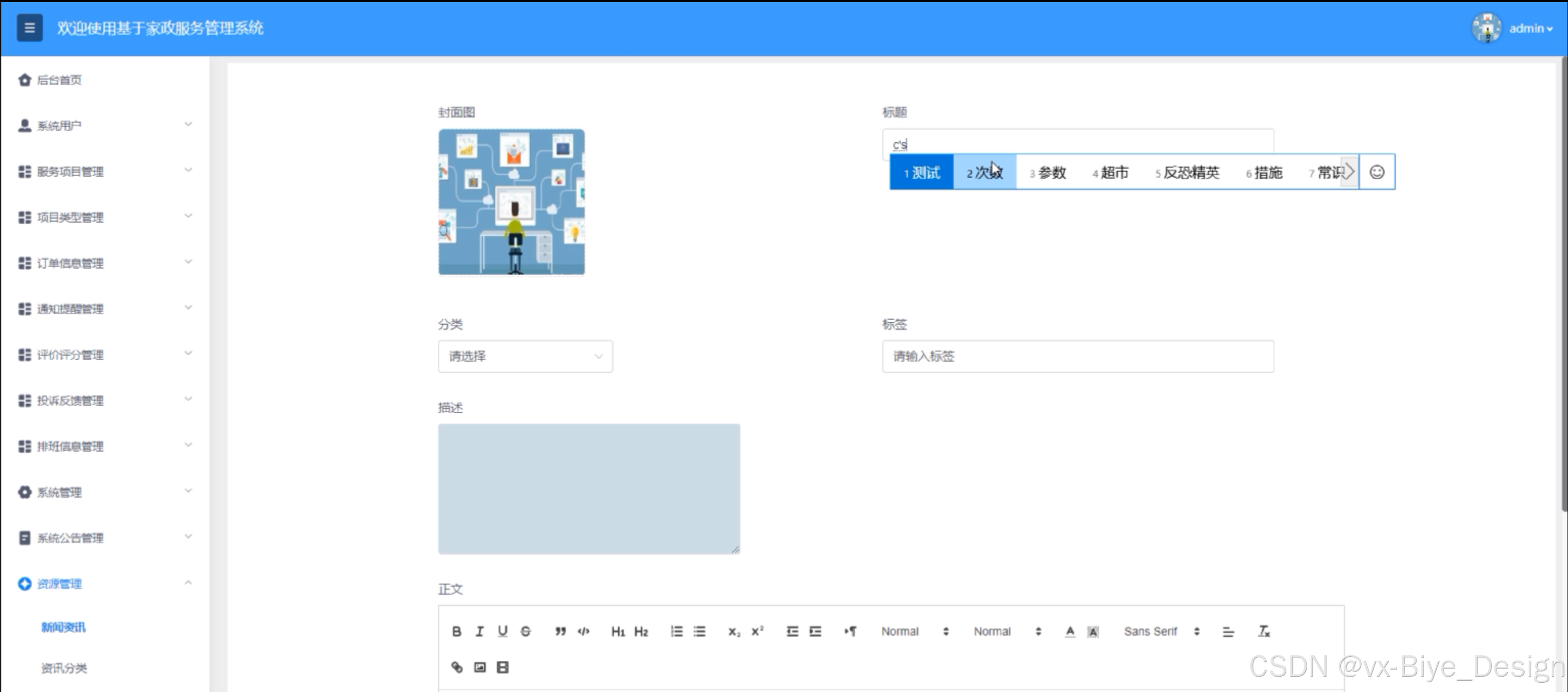The image size is (1568, 692).
Task: Toggle underline formatting in editor
Action: pos(502,631)
